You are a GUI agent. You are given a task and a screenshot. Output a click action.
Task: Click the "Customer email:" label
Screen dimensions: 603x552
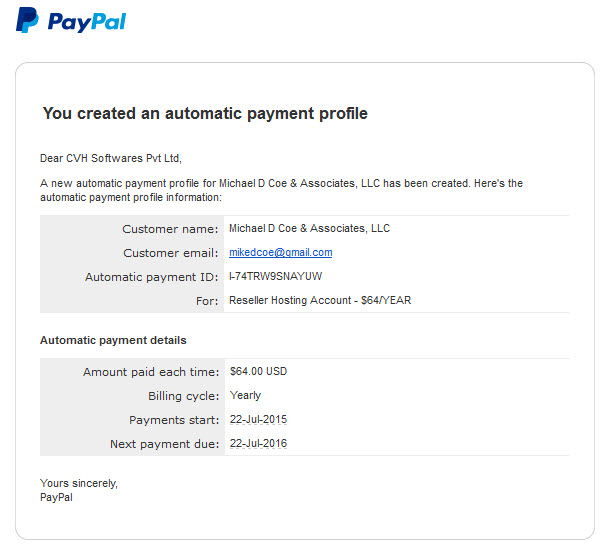[171, 253]
